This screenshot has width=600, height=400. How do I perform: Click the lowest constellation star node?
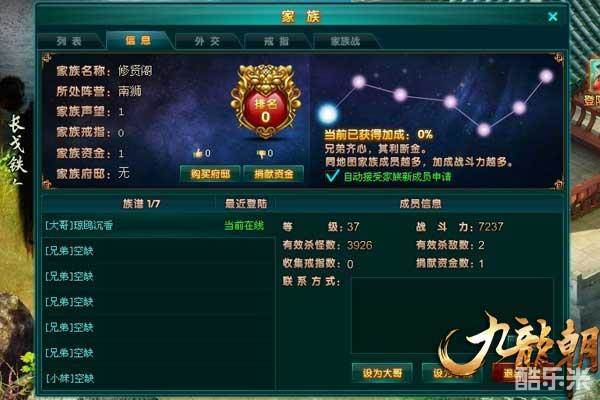(x=484, y=130)
